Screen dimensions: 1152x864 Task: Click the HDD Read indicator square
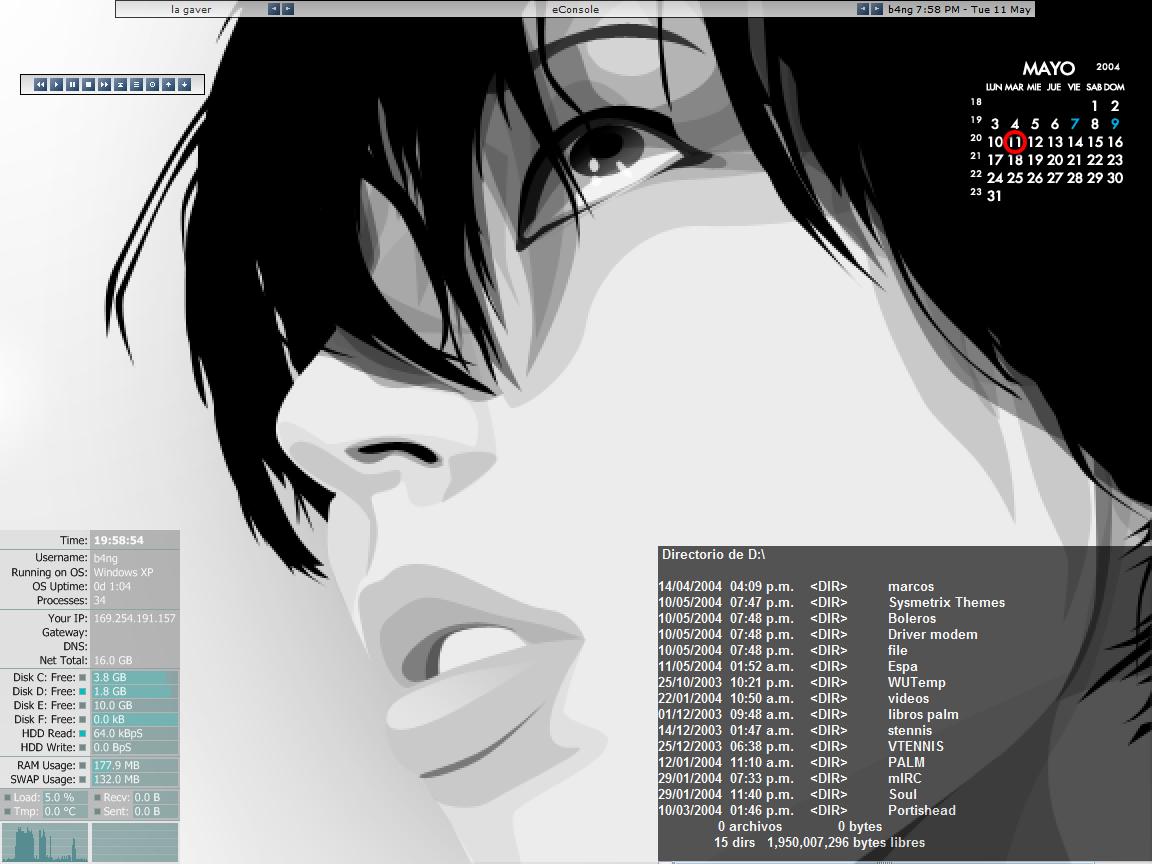(83, 733)
